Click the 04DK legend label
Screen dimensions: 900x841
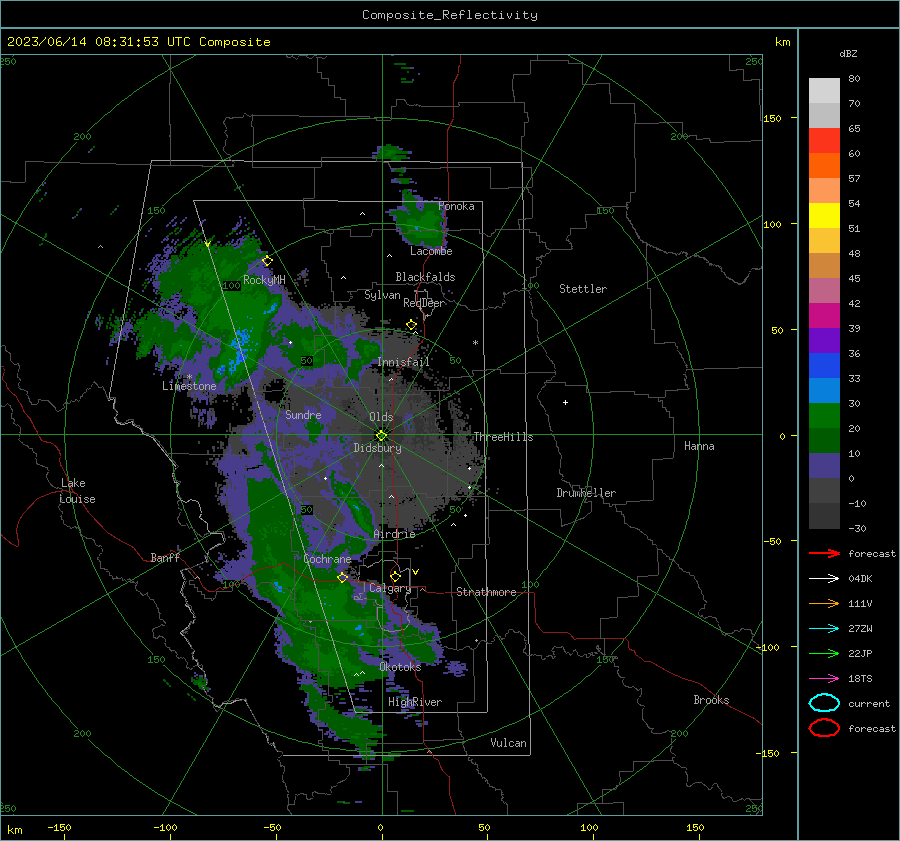click(x=860, y=578)
